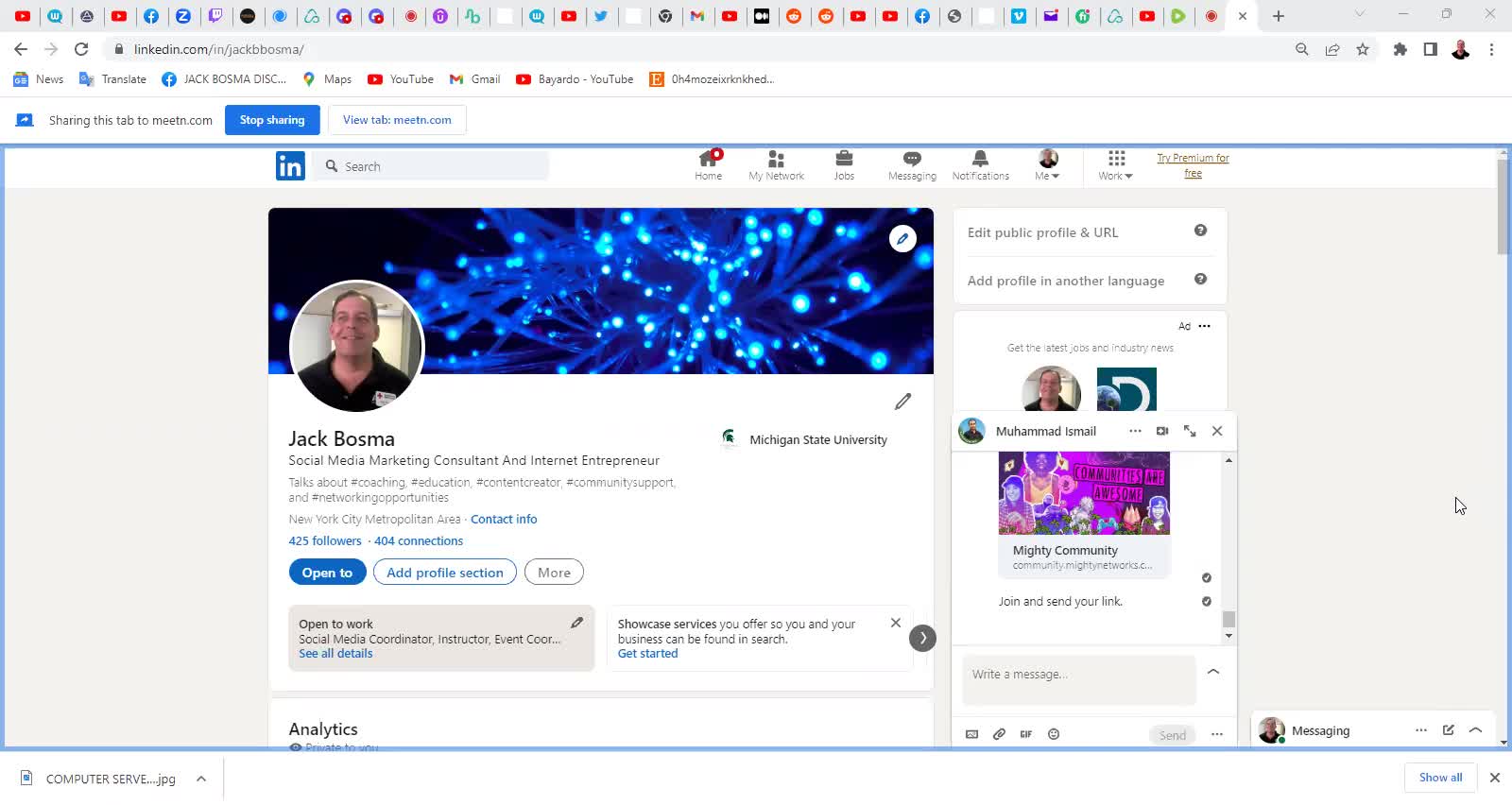Open Add profile in another language
This screenshot has height=805, width=1512.
point(1065,281)
